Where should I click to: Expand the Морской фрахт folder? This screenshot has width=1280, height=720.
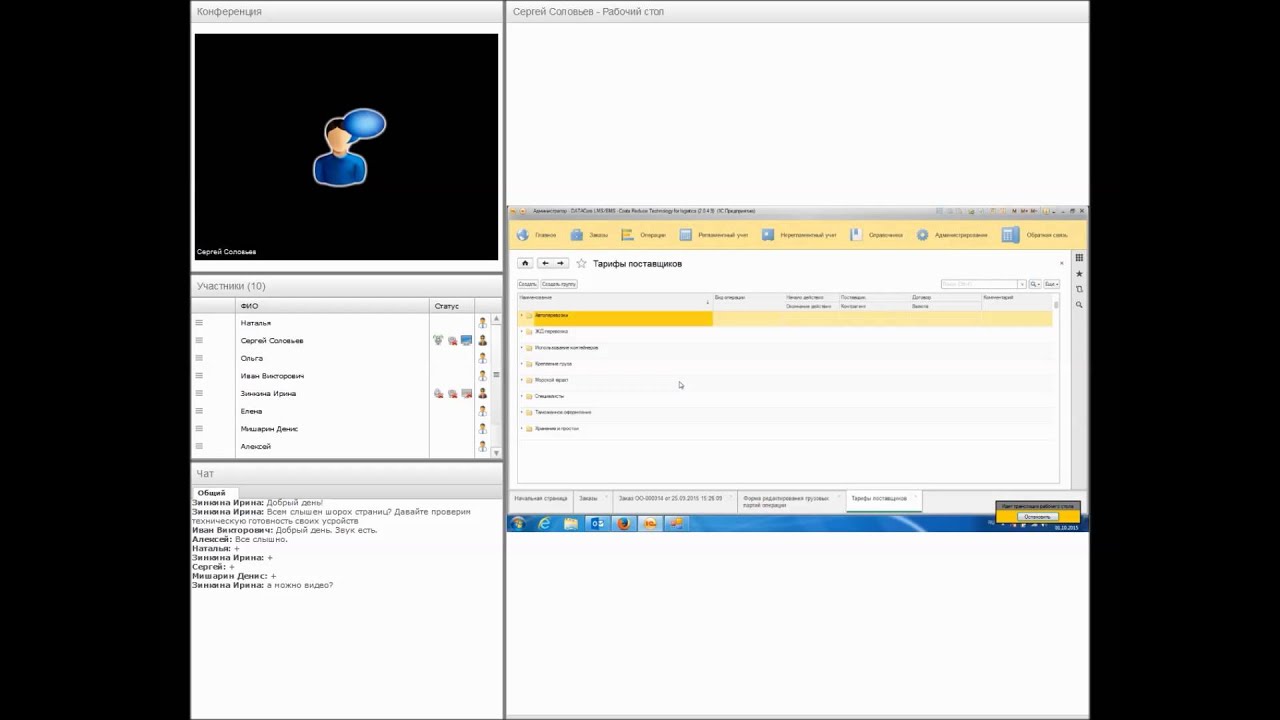pos(521,380)
